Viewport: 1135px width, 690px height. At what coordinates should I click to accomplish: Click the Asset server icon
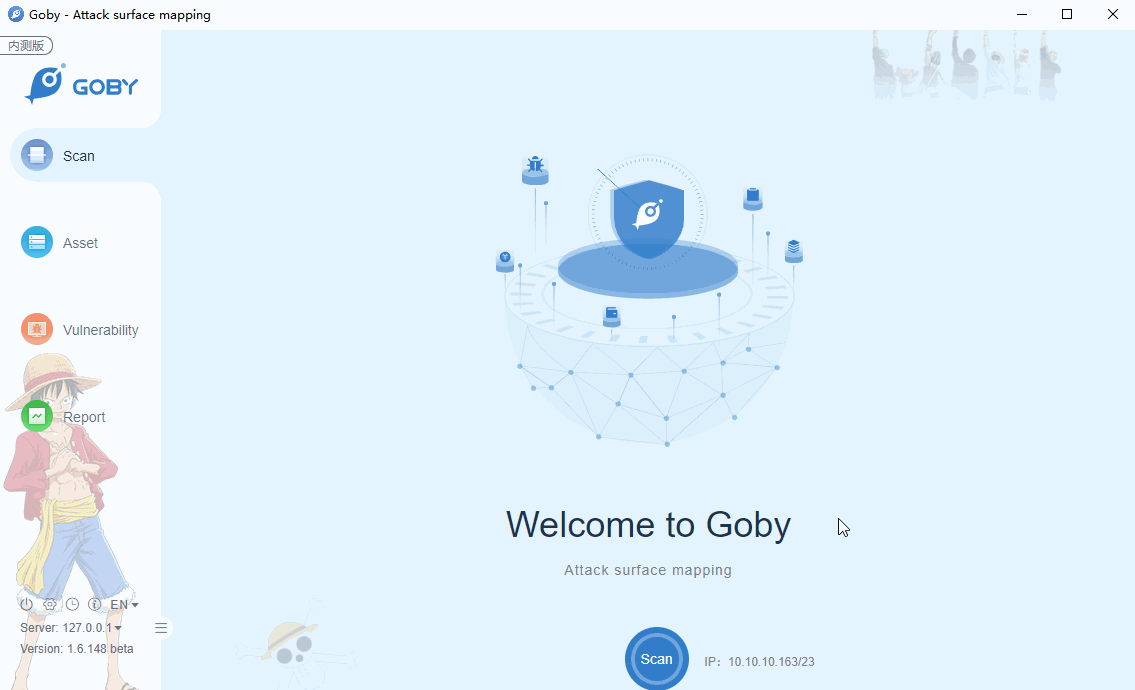[x=37, y=242]
